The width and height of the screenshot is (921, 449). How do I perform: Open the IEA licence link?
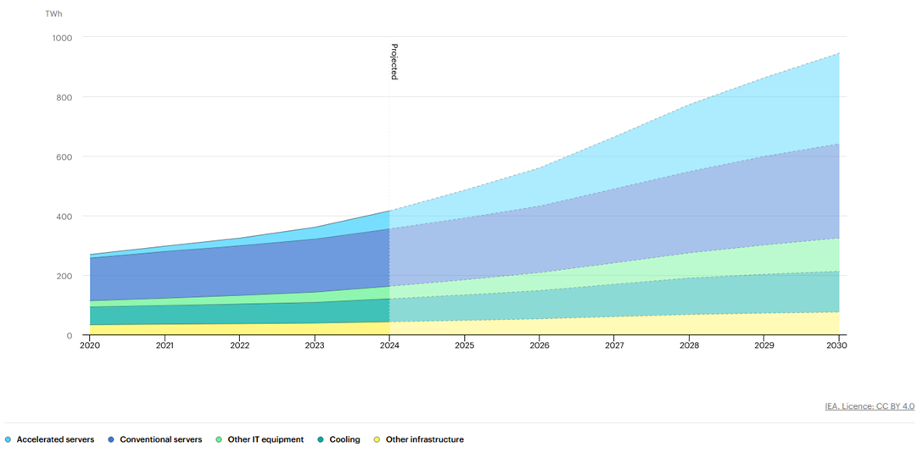[x=840, y=406]
